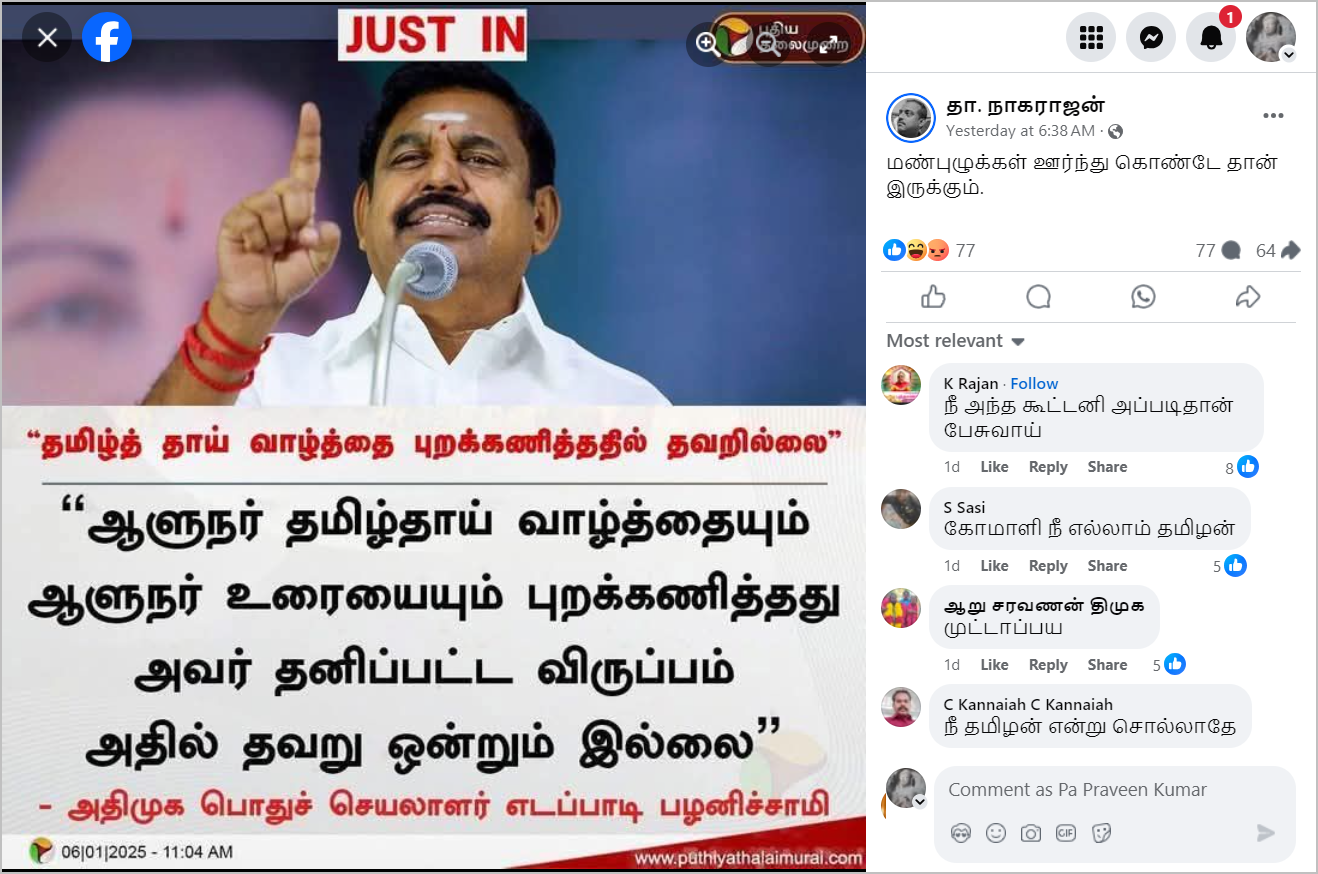Like C Kannaiah's neighbor comment by ஆறு சரவணன்
The width and height of the screenshot is (1318, 874).
(x=994, y=665)
